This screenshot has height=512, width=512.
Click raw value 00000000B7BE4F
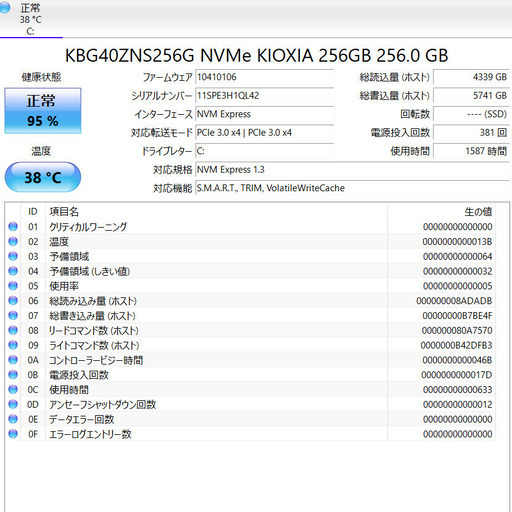(457, 316)
